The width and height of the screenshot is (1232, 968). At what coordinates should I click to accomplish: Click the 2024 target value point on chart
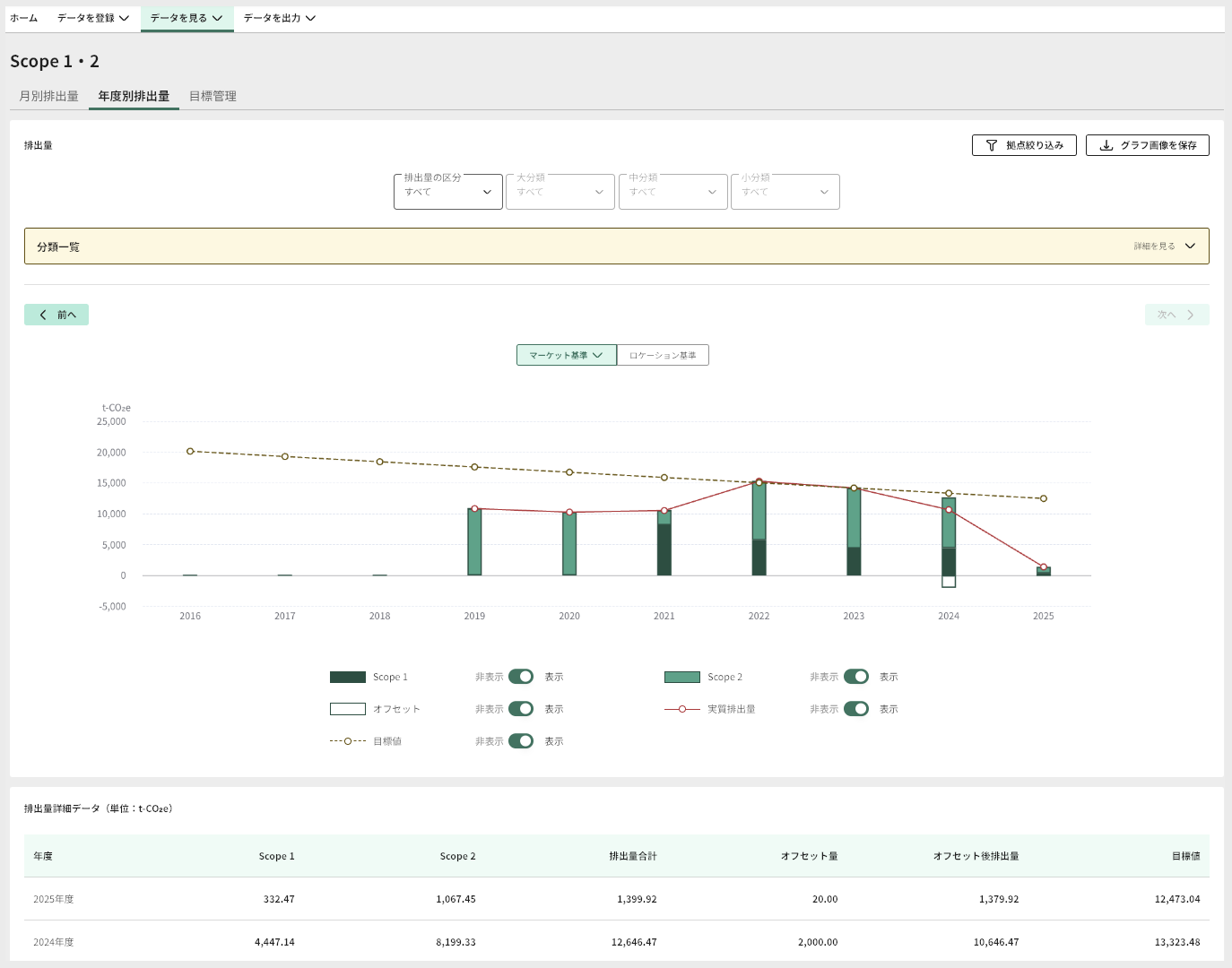point(949,494)
